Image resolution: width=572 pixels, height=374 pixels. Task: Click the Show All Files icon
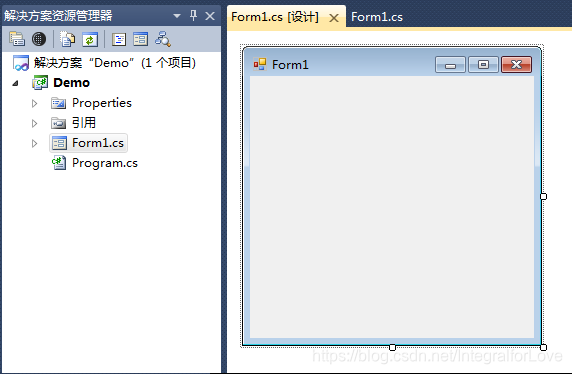39,39
